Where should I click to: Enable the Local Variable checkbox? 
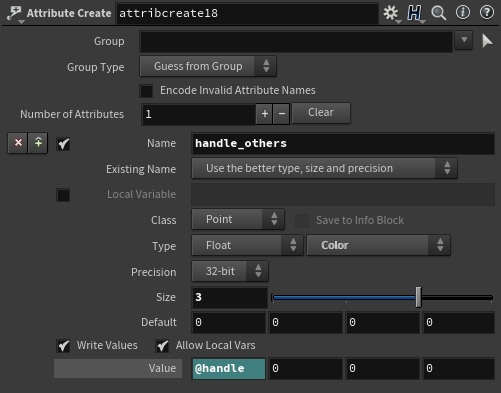click(x=63, y=195)
